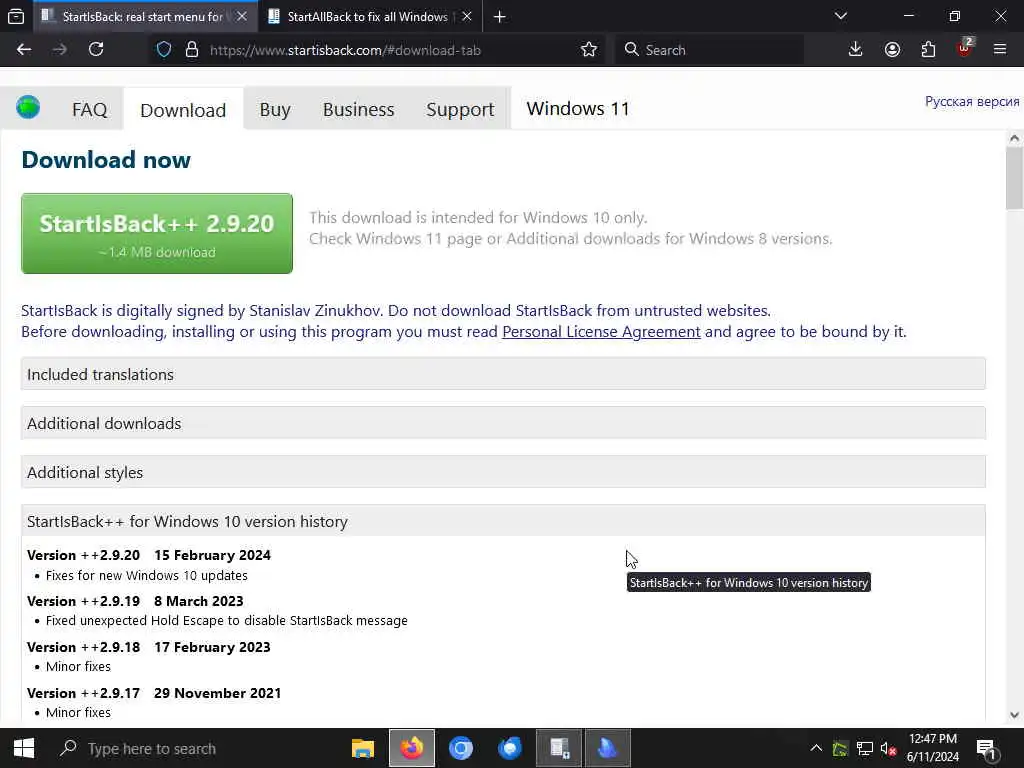Click the document app taskbar icon

tap(559, 748)
